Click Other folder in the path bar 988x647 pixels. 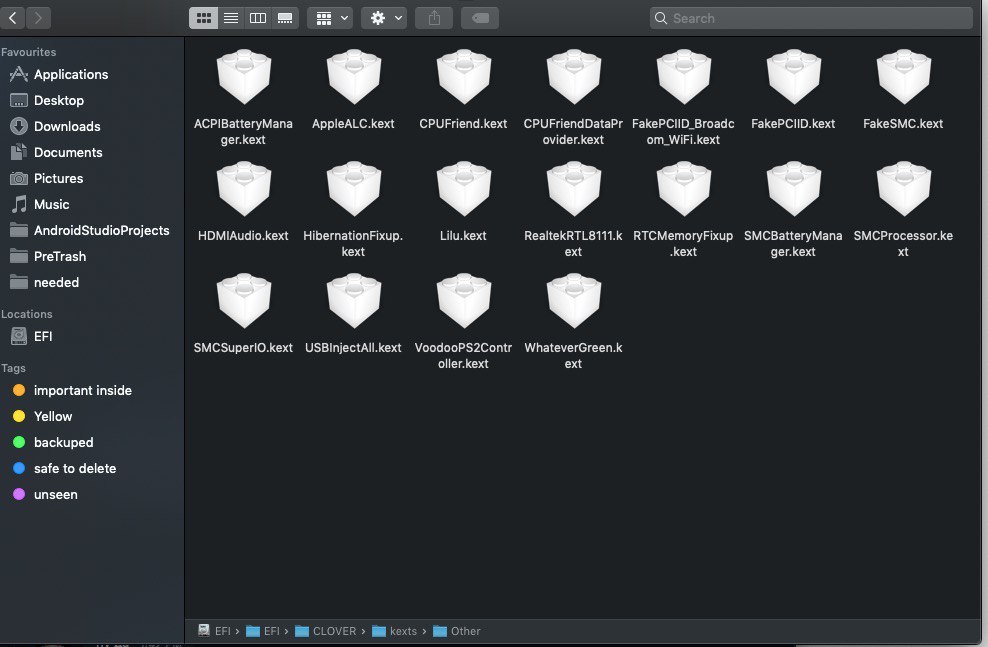[457, 631]
